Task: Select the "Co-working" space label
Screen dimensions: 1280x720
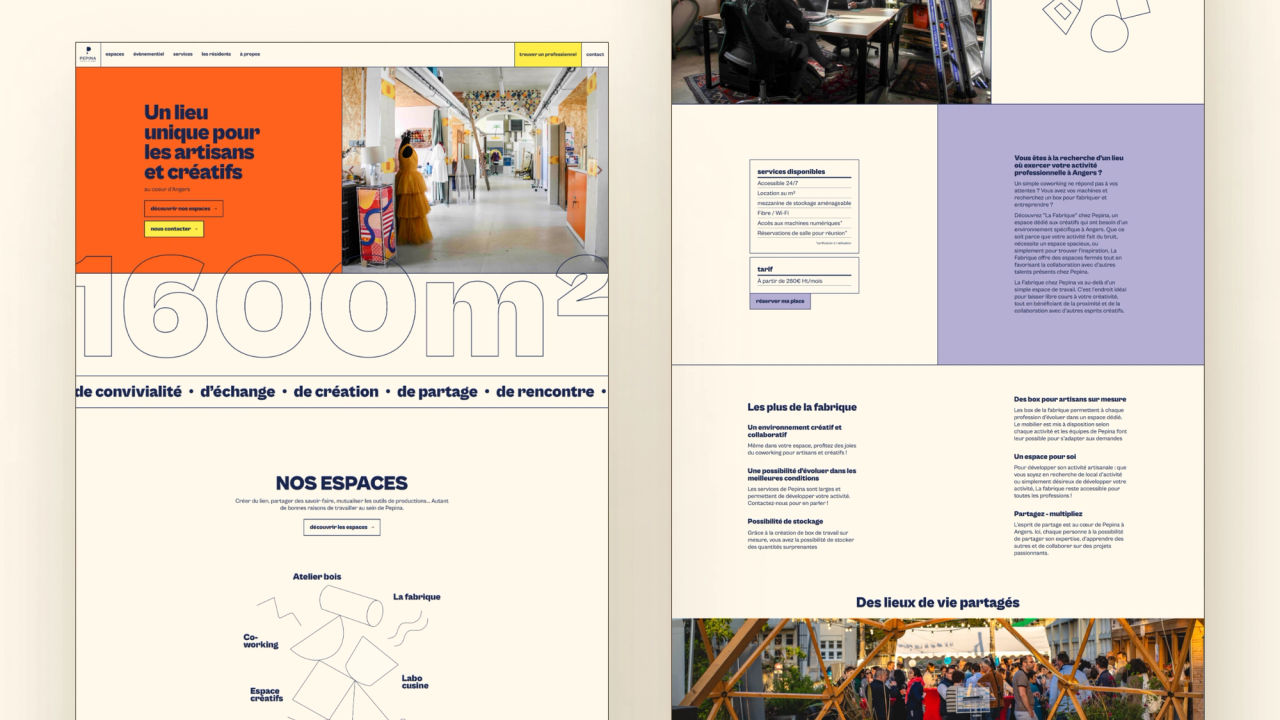Action: (261, 641)
